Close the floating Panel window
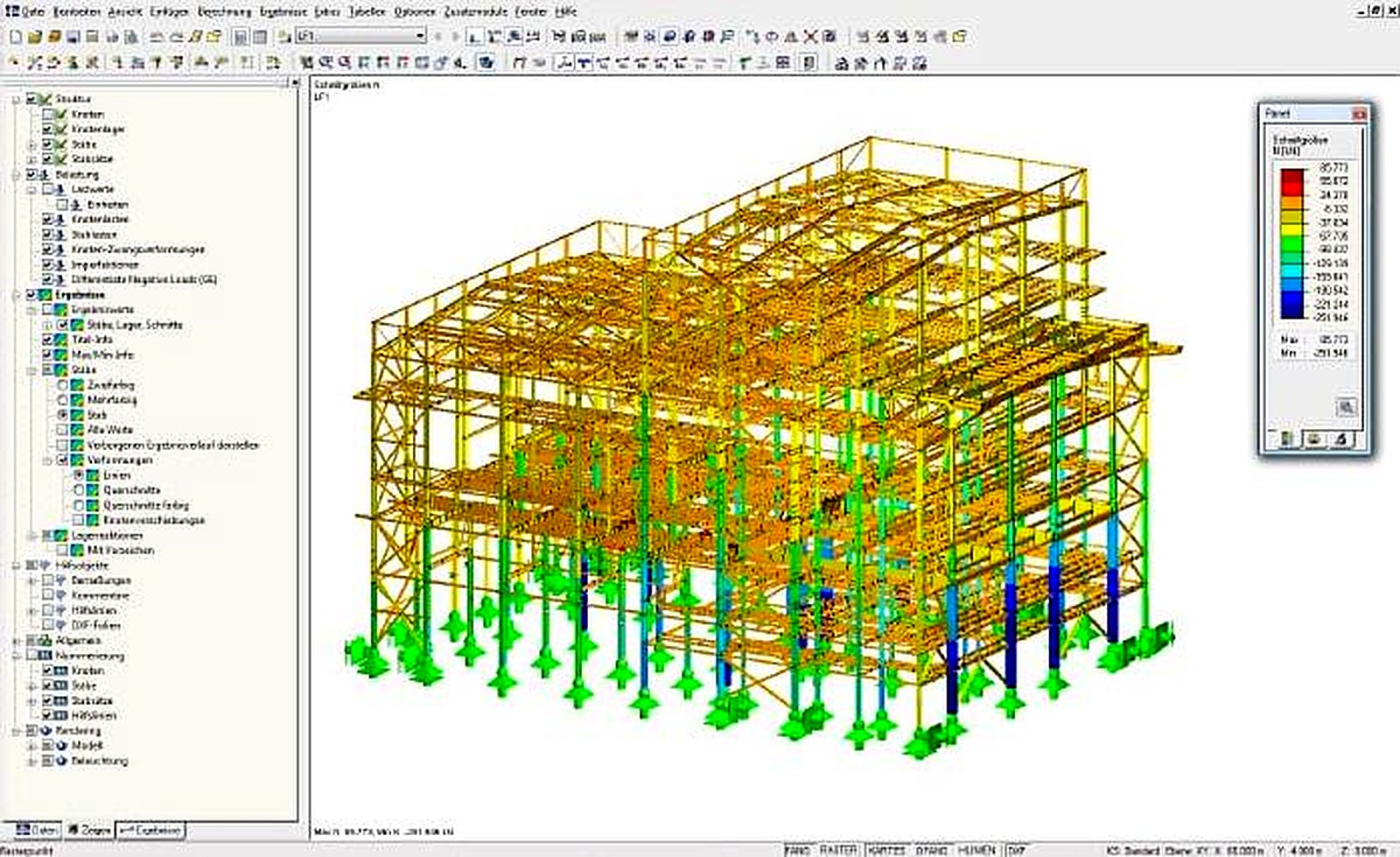 click(1358, 114)
